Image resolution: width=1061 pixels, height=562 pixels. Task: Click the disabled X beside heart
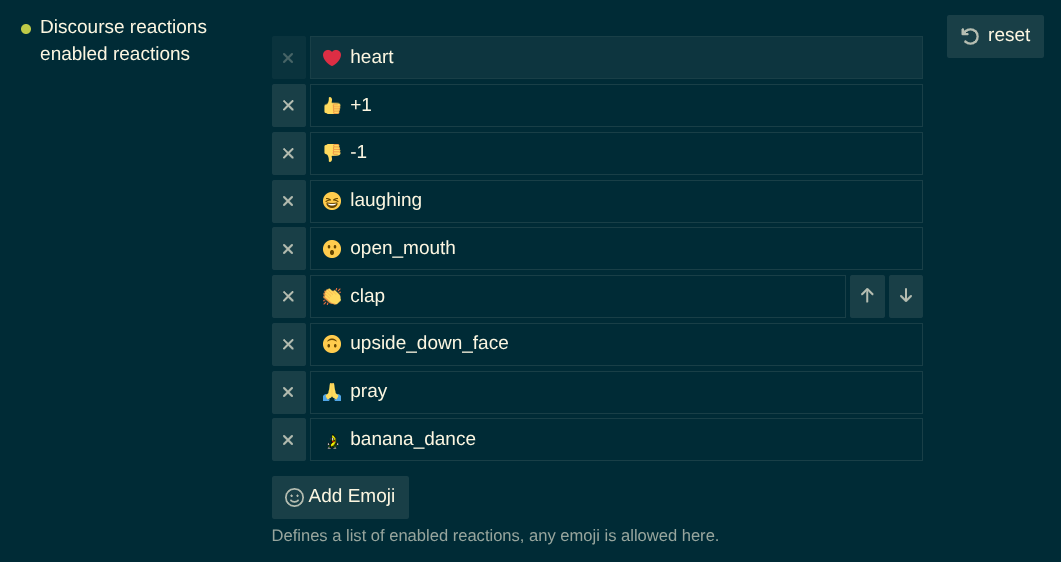click(289, 57)
